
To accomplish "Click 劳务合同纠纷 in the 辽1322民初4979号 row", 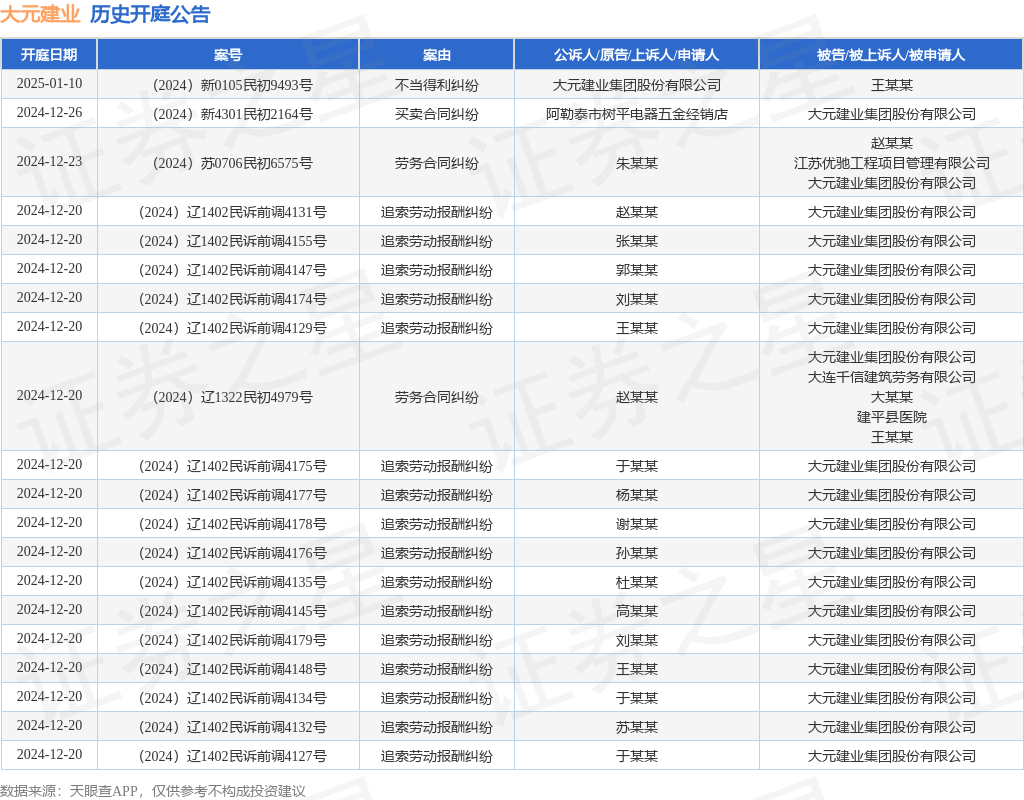I will click(x=436, y=396).
